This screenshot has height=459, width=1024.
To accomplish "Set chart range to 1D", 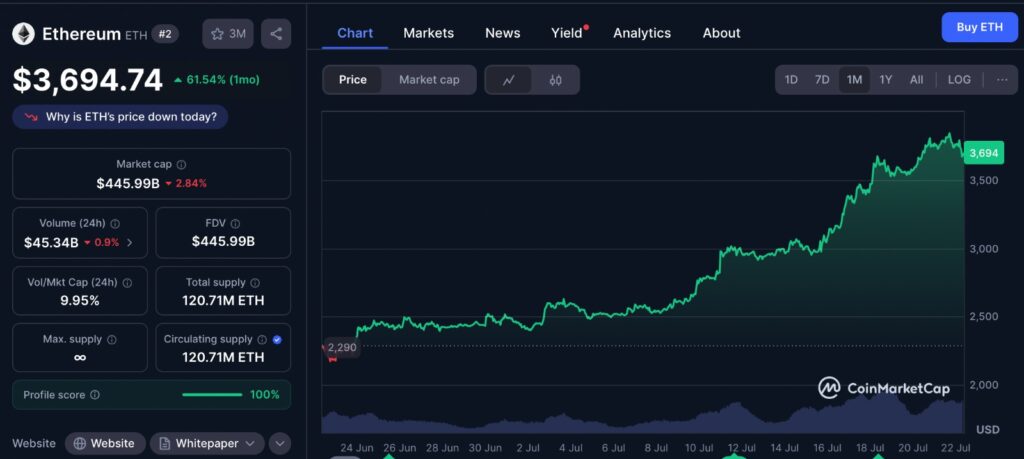I will pos(791,80).
